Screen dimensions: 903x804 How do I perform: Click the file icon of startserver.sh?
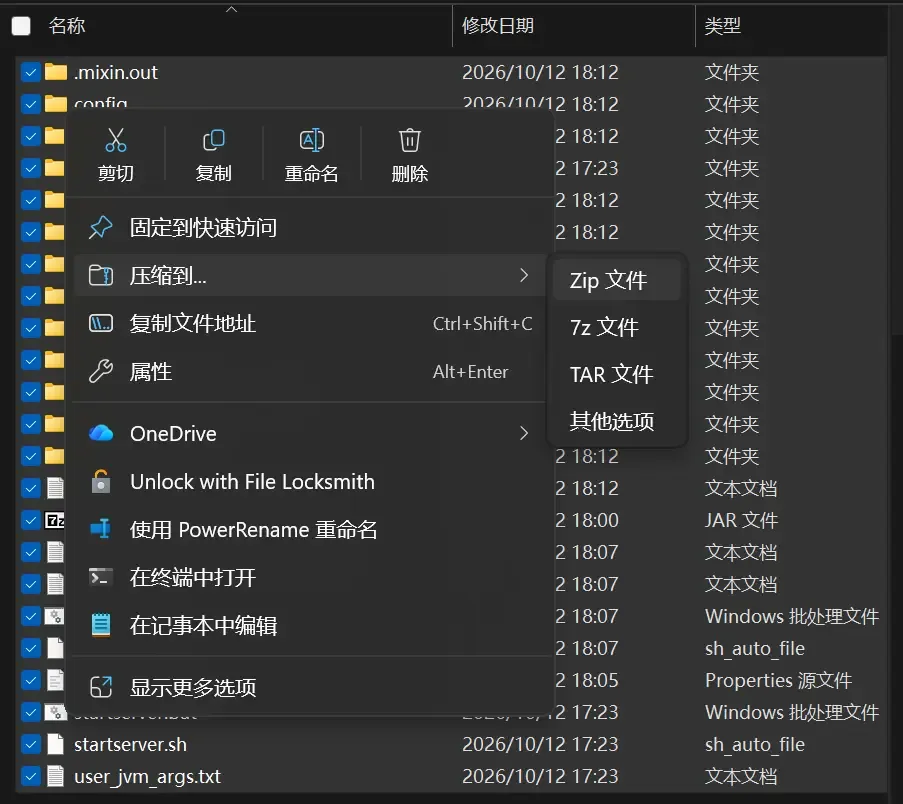point(55,744)
